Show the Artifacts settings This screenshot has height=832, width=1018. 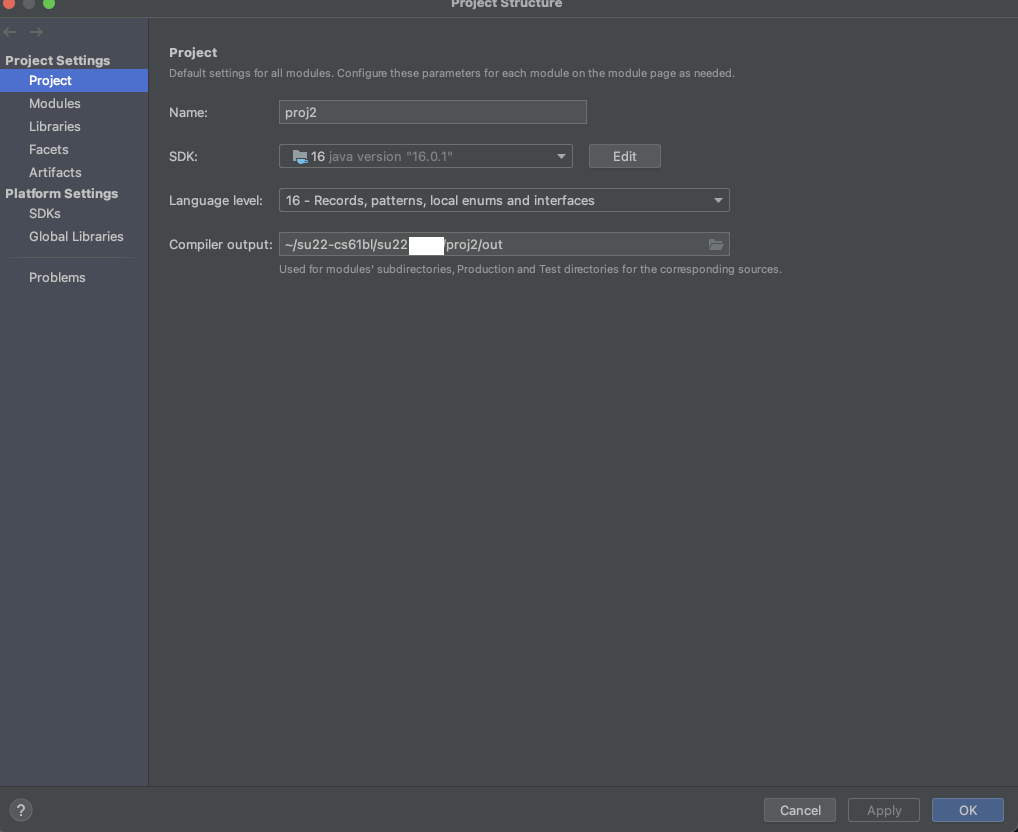[x=55, y=173]
